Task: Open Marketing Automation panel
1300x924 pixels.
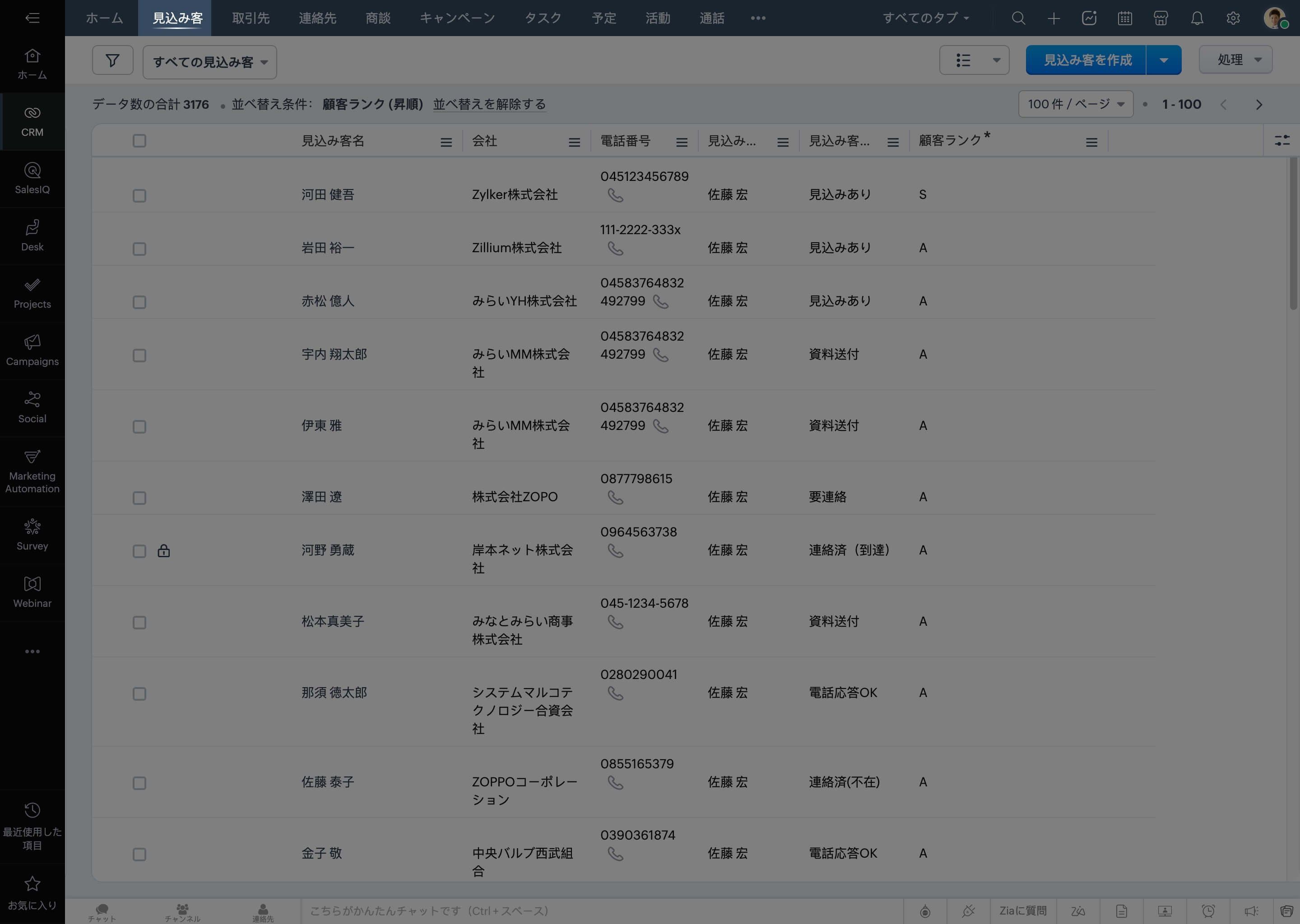Action: point(33,471)
